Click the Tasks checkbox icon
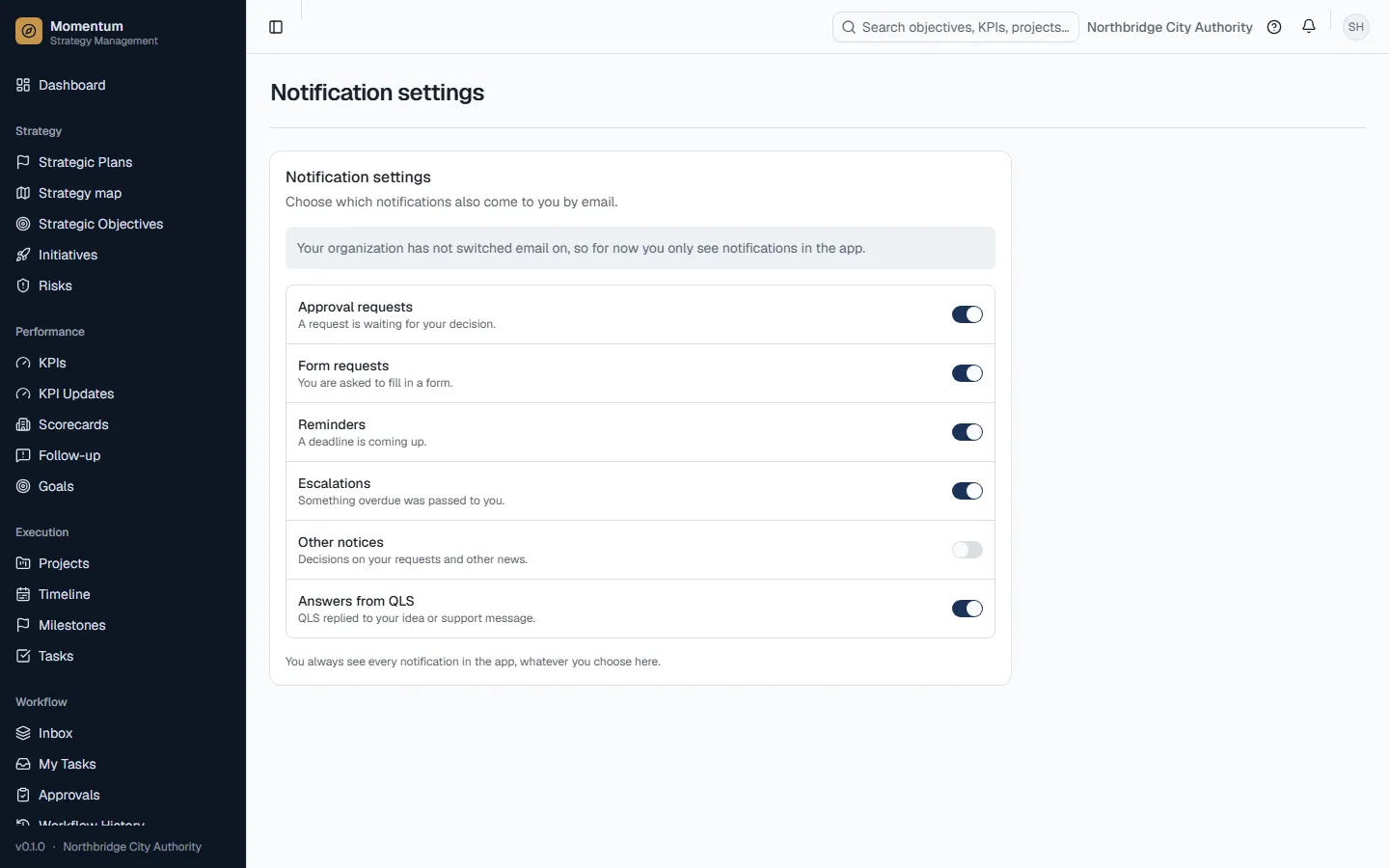Viewport: 1389px width, 868px height. [23, 656]
